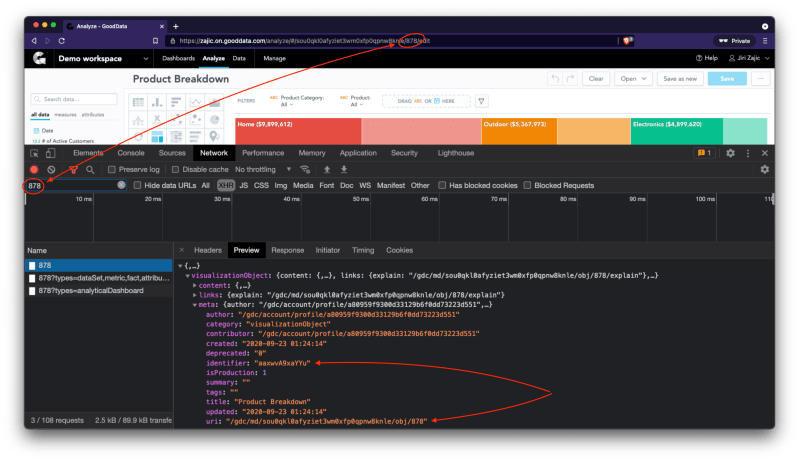Select the geo pushpin map icon
Image resolution: width=799 pixels, height=461 pixels.
[x=215, y=137]
